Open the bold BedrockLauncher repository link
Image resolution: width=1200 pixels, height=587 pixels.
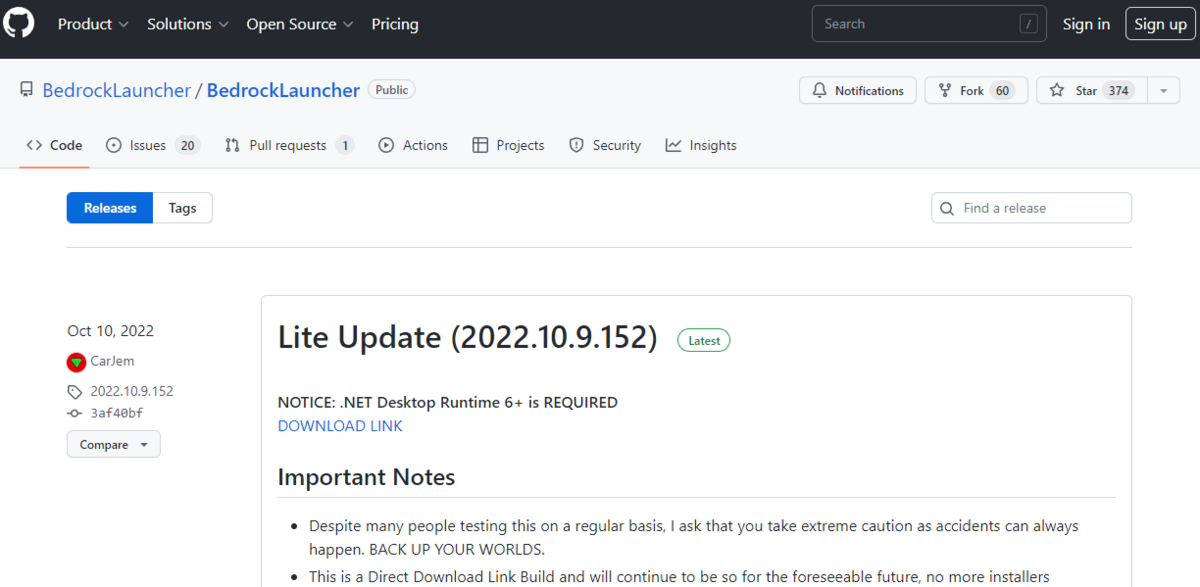click(283, 90)
